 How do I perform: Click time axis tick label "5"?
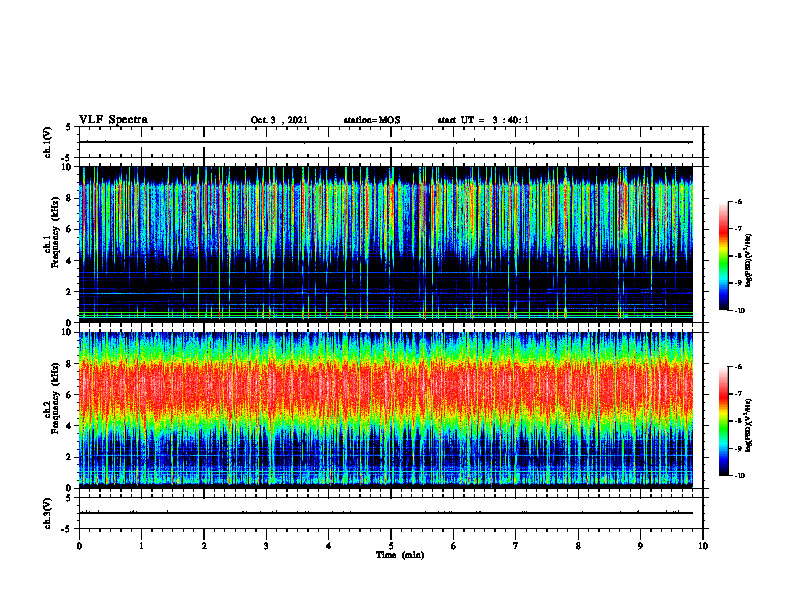pos(391,546)
